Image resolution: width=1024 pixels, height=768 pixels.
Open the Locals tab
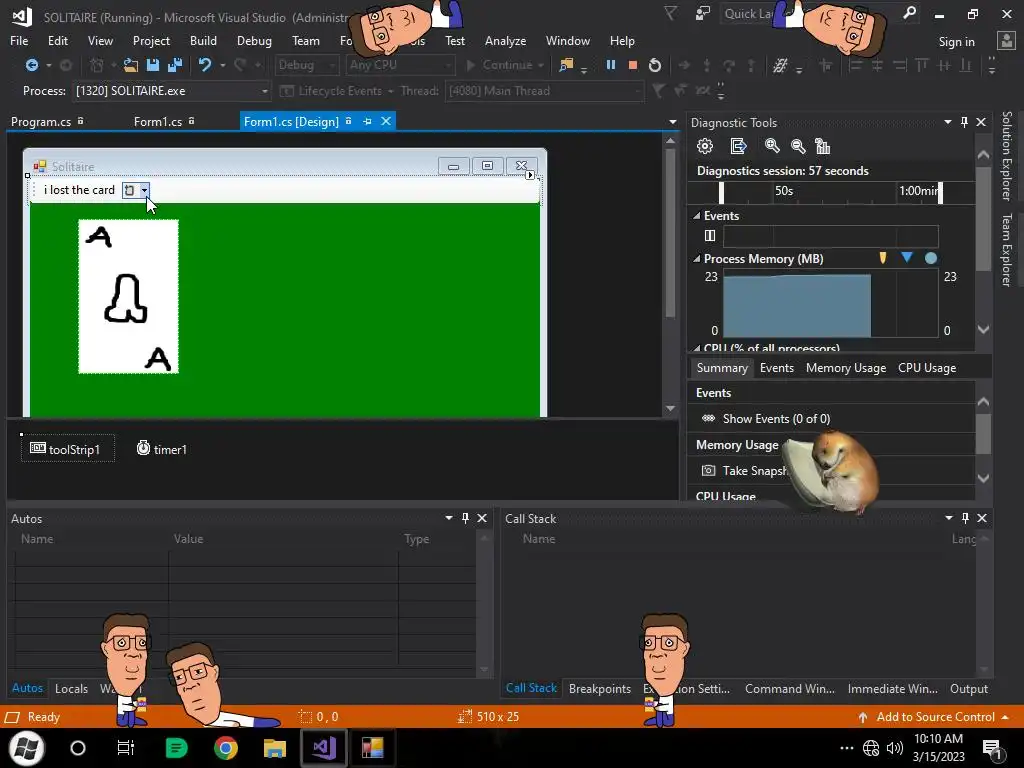pos(71,688)
